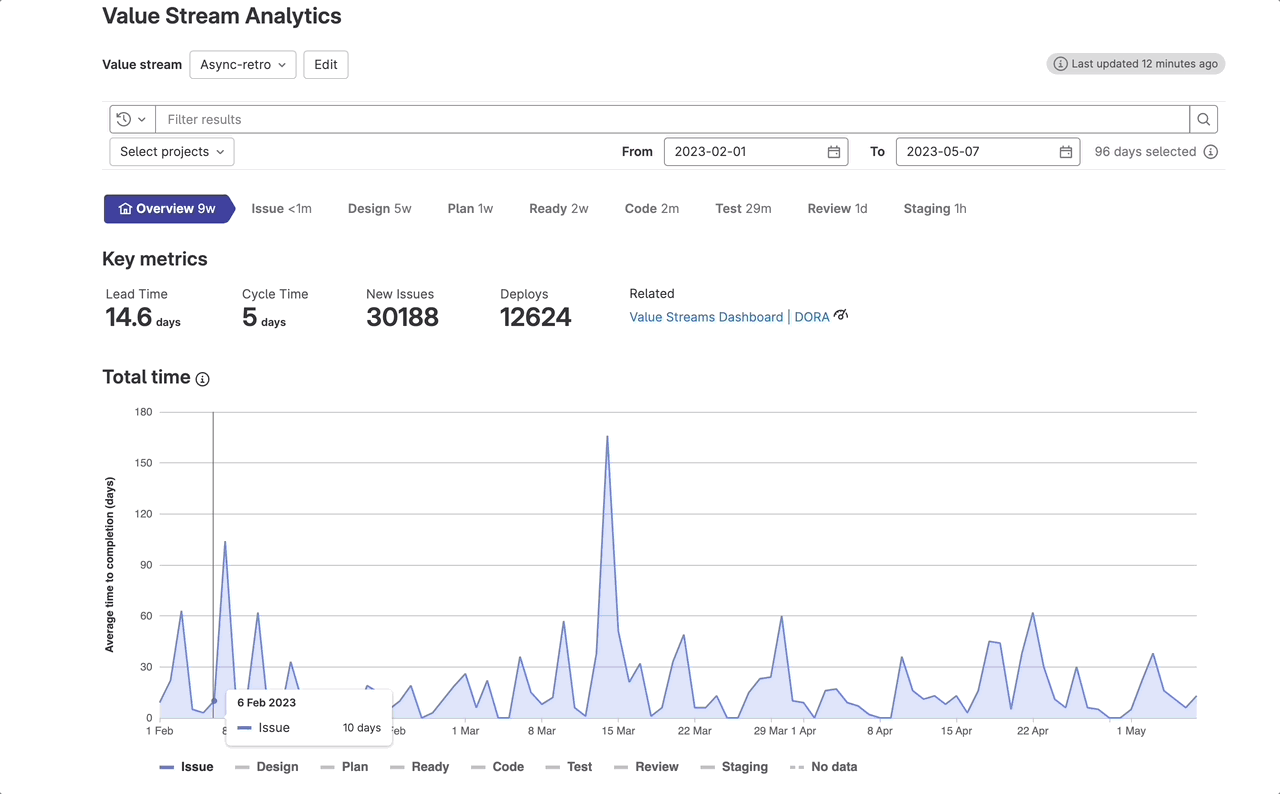Click info icon beside 96 days selected
The width and height of the screenshot is (1280, 794).
coord(1210,152)
